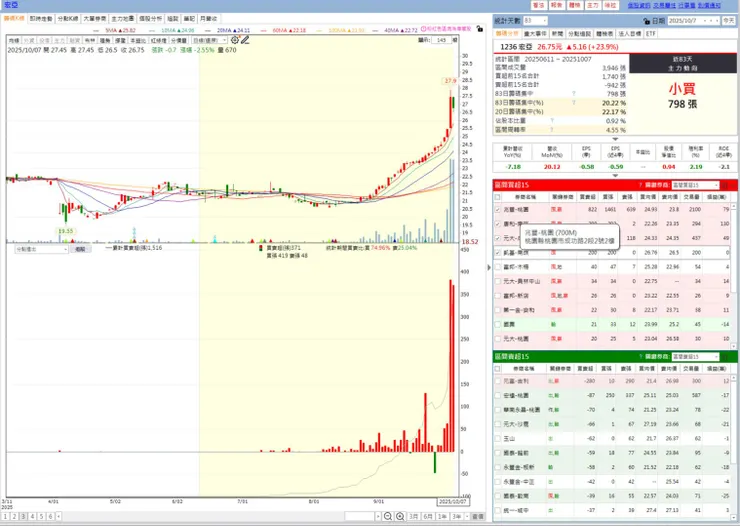This screenshot has width=740, height=526.
Task: Open the 日期 2025/10/7 date picker
Action: (694, 21)
